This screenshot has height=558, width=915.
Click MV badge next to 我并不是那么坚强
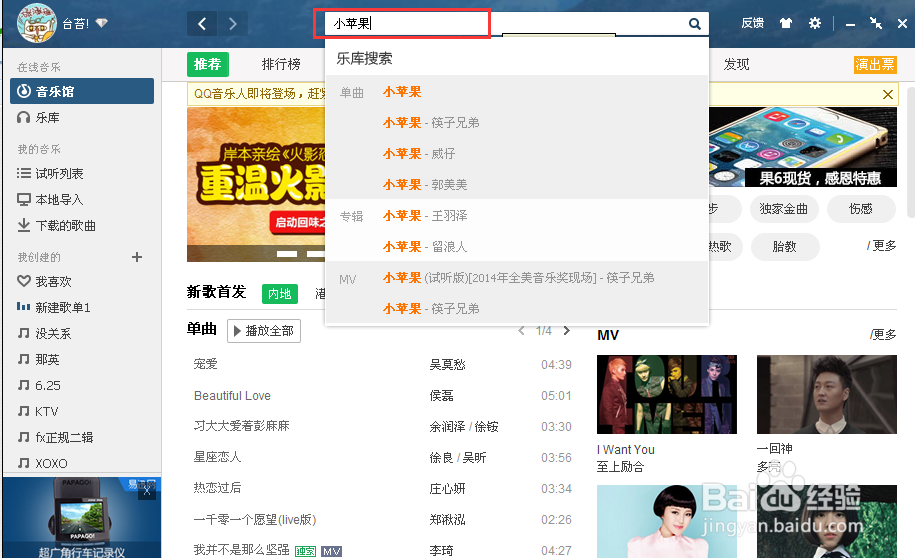click(331, 551)
